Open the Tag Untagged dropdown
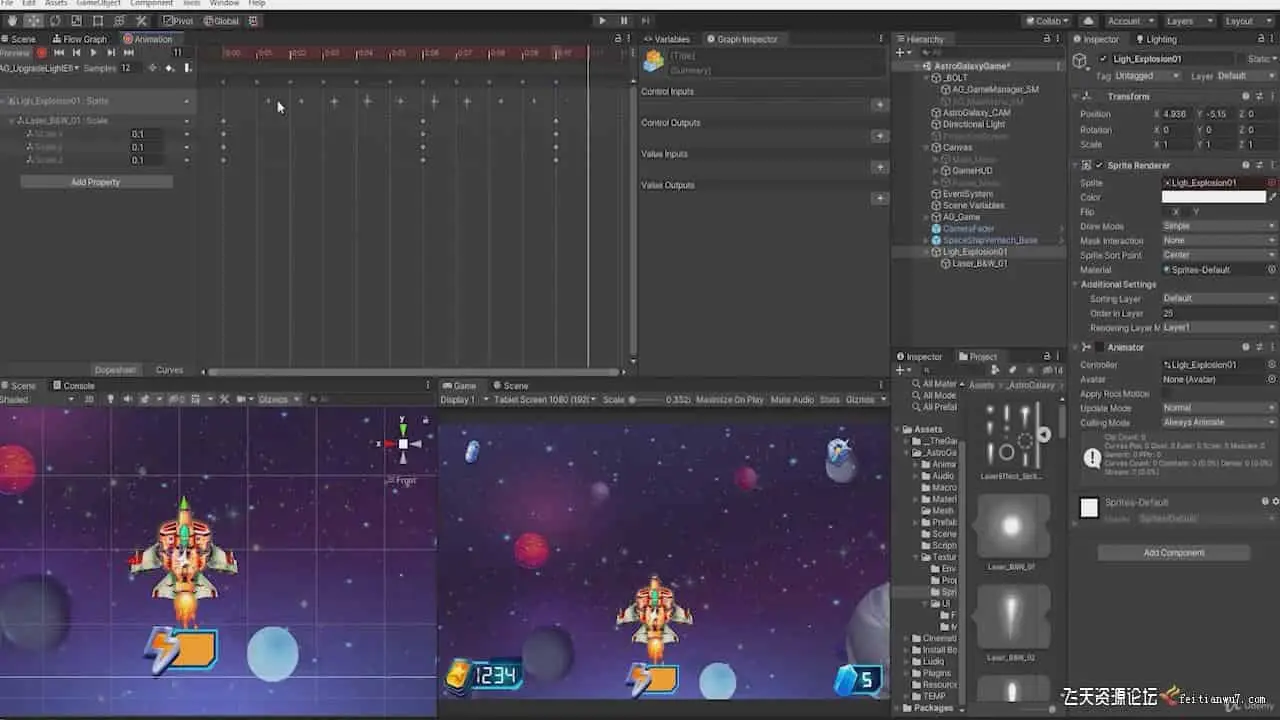This screenshot has height=720, width=1280. (x=1146, y=76)
